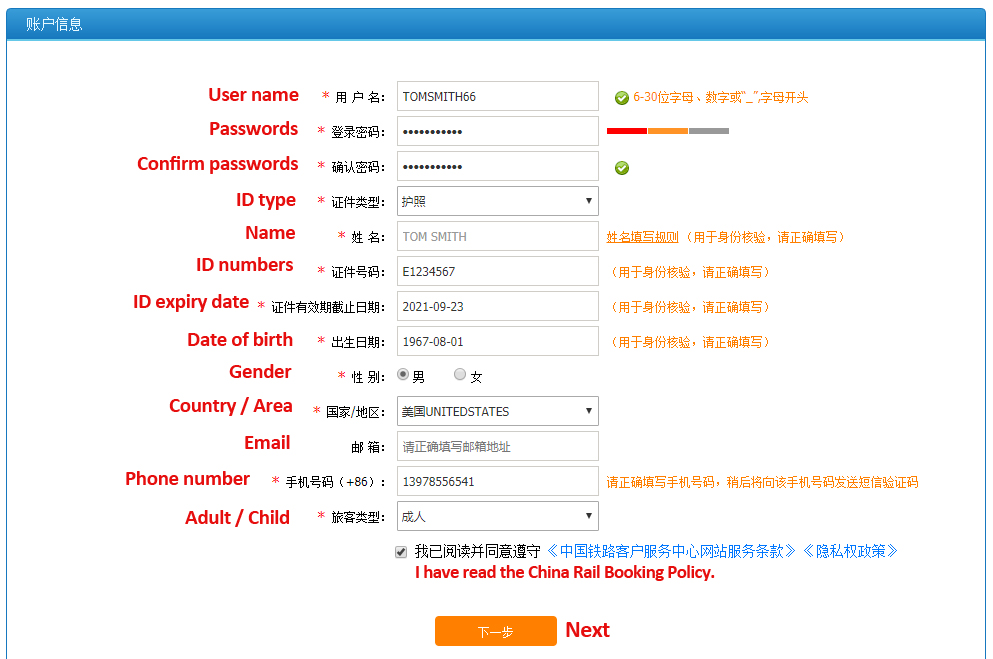Click the date of birth field showing 1967-08-01
993x659 pixels.
497,341
